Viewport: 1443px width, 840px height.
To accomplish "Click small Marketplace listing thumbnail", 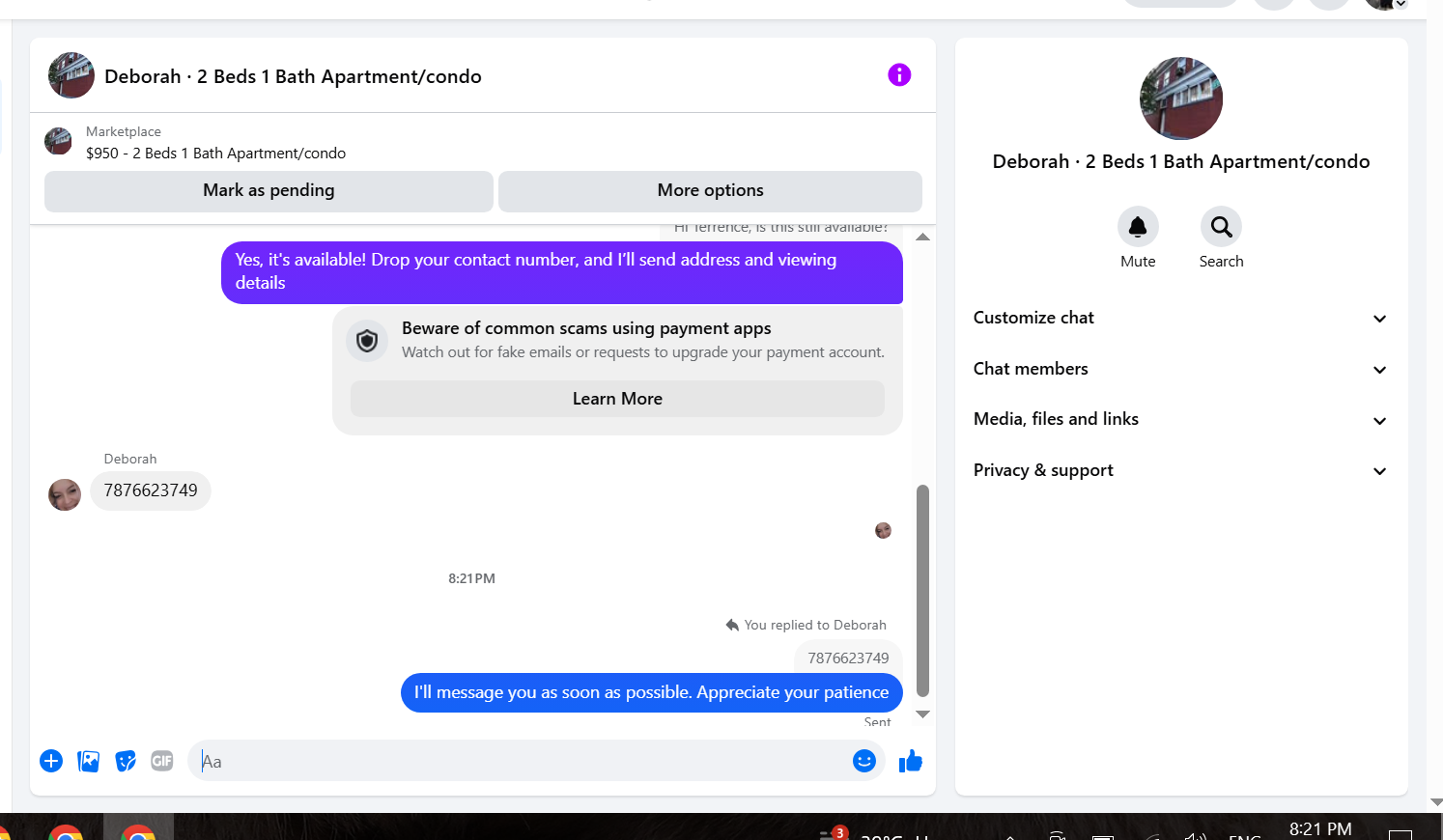I will point(58,141).
